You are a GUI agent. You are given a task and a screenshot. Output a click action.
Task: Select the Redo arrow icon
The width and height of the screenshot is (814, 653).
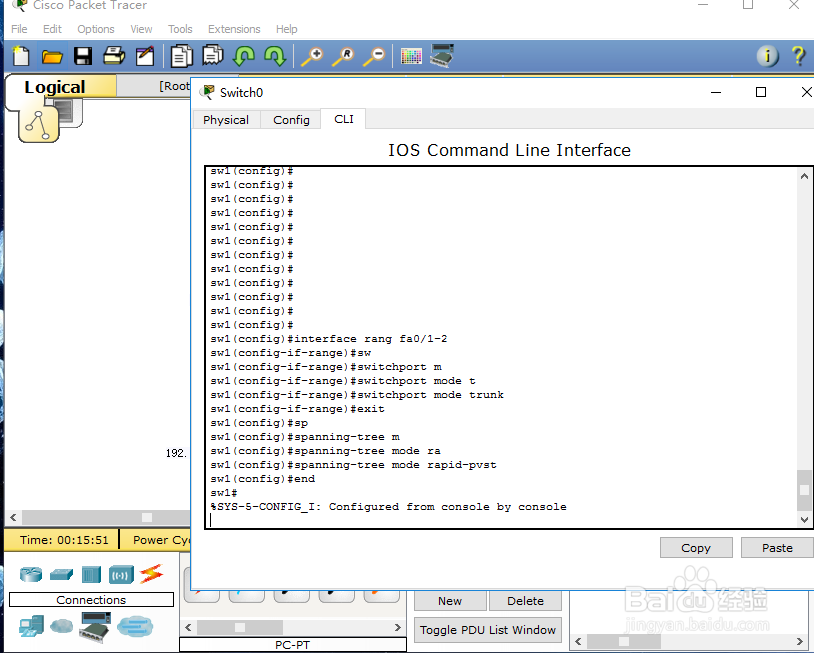[x=275, y=56]
